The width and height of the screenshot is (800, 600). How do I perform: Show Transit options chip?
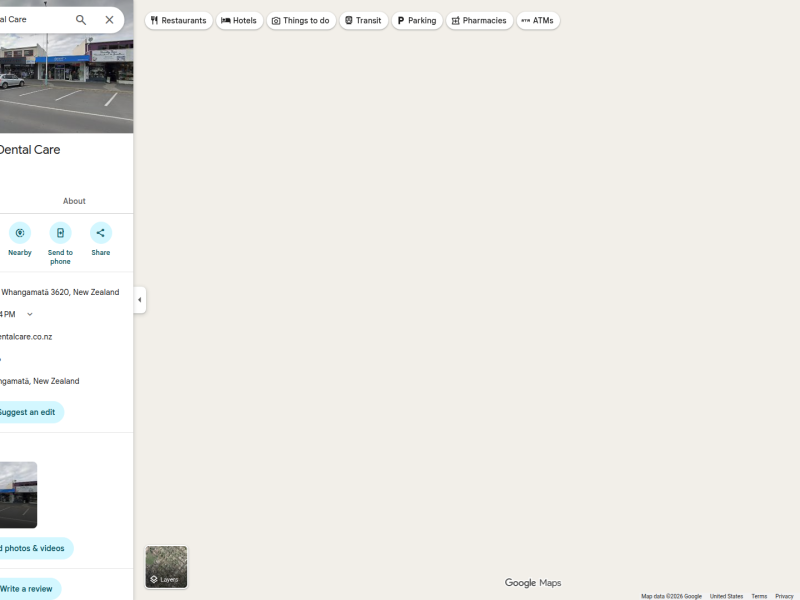(363, 20)
